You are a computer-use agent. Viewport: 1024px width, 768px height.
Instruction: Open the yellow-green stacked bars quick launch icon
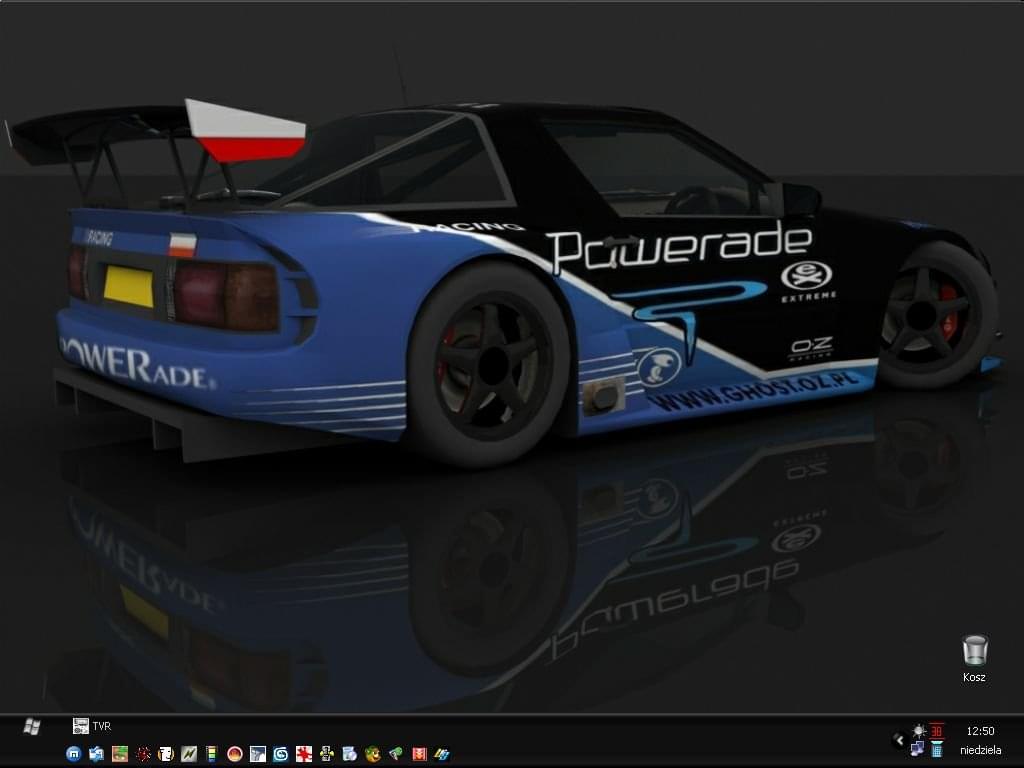click(x=211, y=754)
